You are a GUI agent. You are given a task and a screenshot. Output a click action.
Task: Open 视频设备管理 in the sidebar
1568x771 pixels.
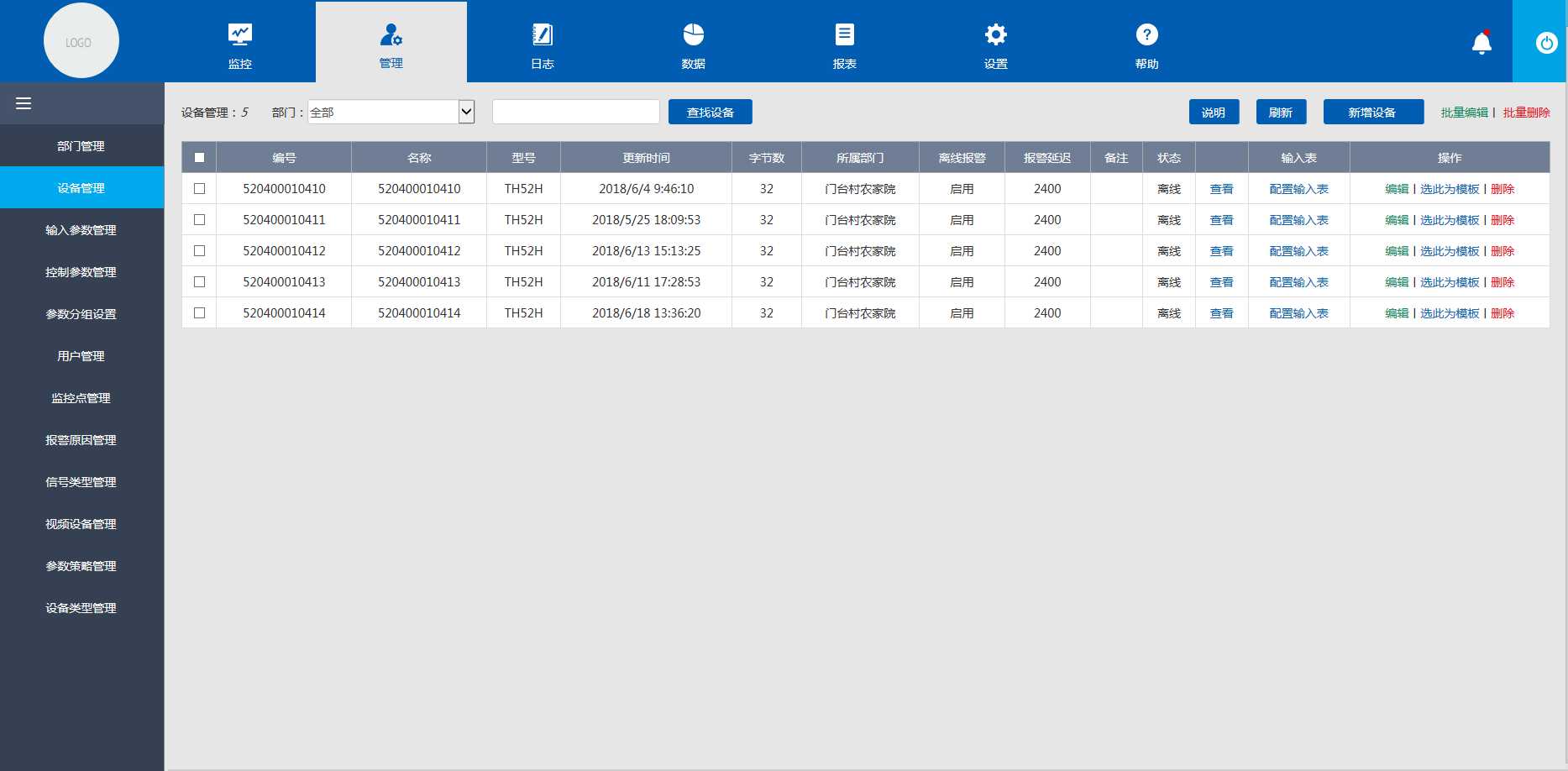tap(81, 523)
